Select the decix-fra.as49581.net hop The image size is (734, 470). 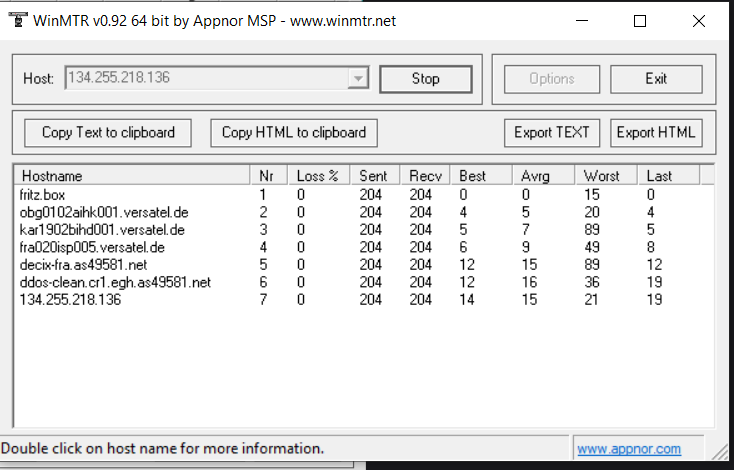pos(83,265)
